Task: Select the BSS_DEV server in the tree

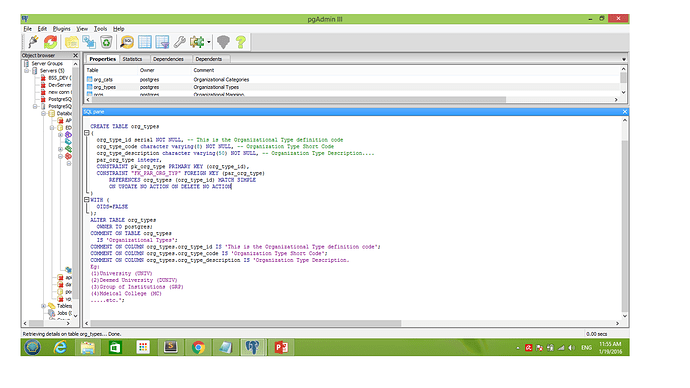Action: [59, 78]
